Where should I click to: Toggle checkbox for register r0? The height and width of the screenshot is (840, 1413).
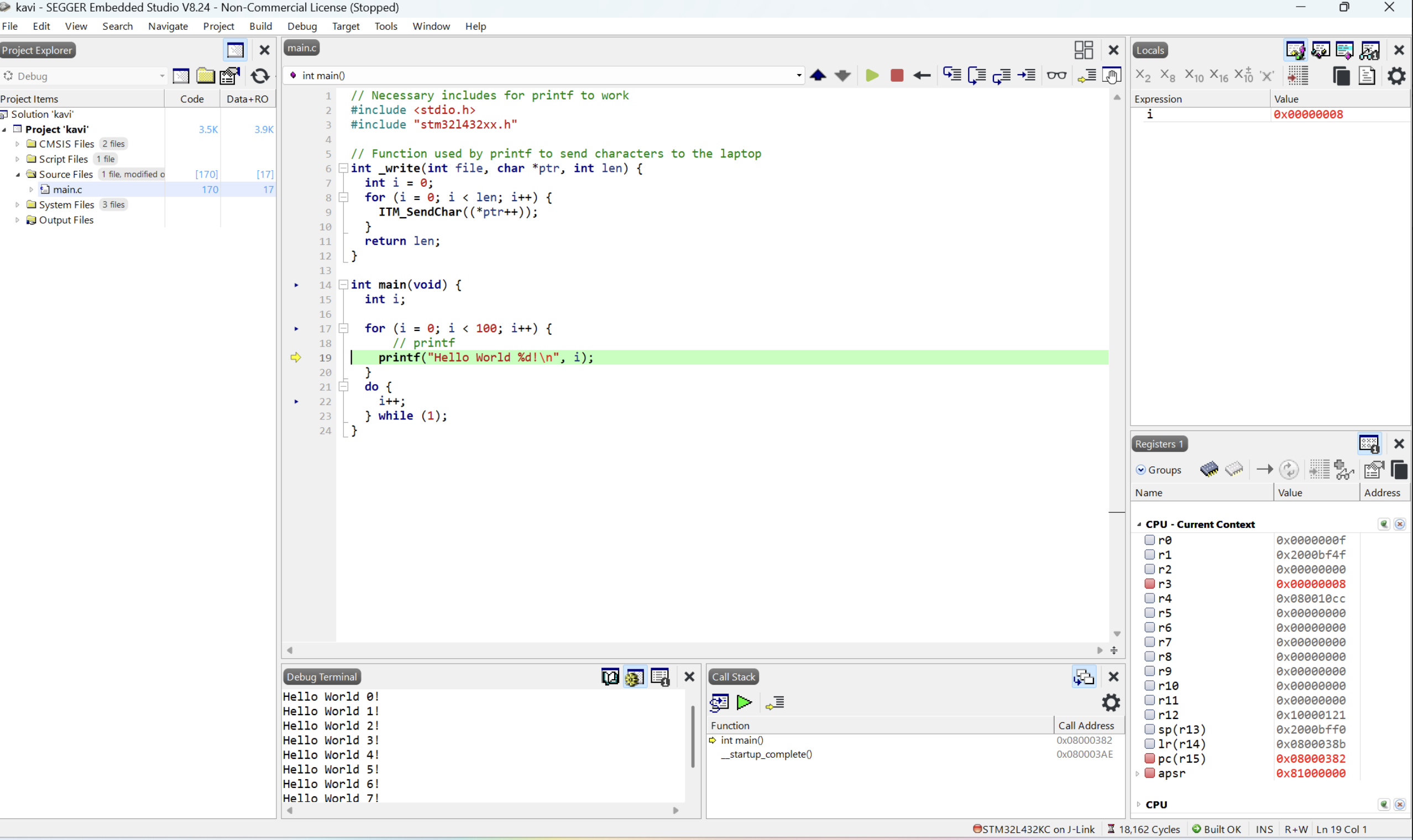(x=1149, y=540)
